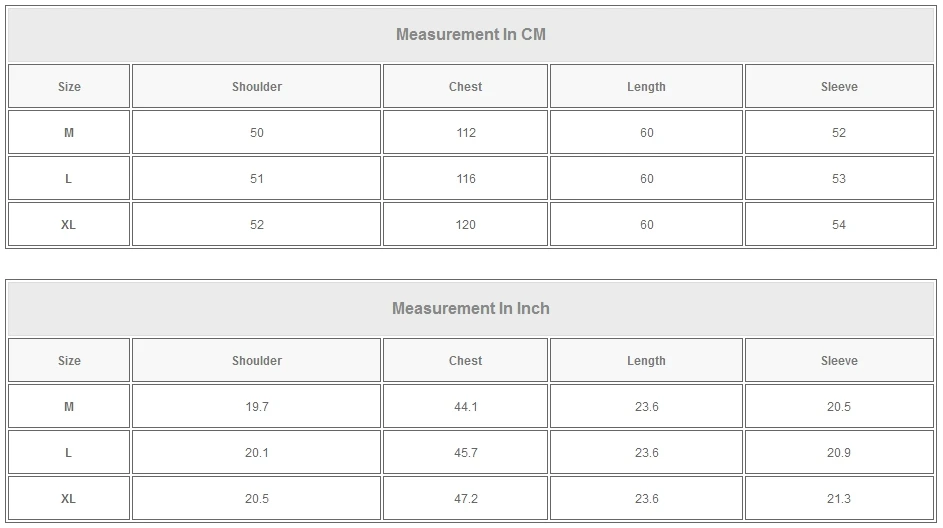Click the chest value 47.2 cell
The image size is (943, 528).
(x=465, y=499)
